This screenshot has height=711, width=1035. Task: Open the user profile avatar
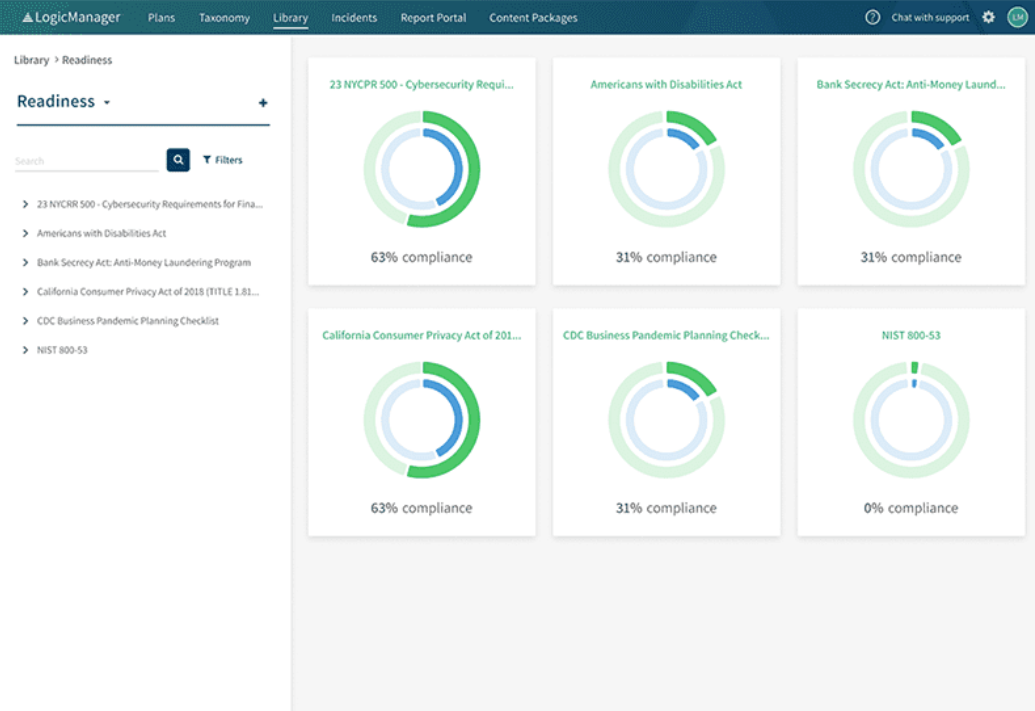tap(1017, 18)
